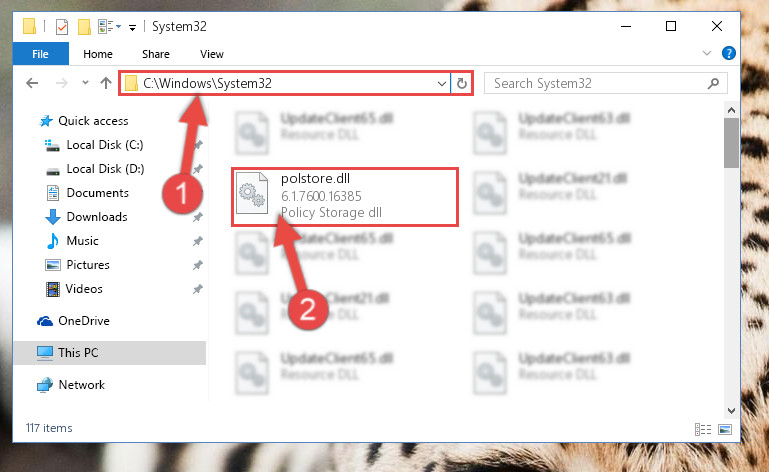The width and height of the screenshot is (769, 472).
Task: Open the address bar history dropdown
Action: point(441,83)
